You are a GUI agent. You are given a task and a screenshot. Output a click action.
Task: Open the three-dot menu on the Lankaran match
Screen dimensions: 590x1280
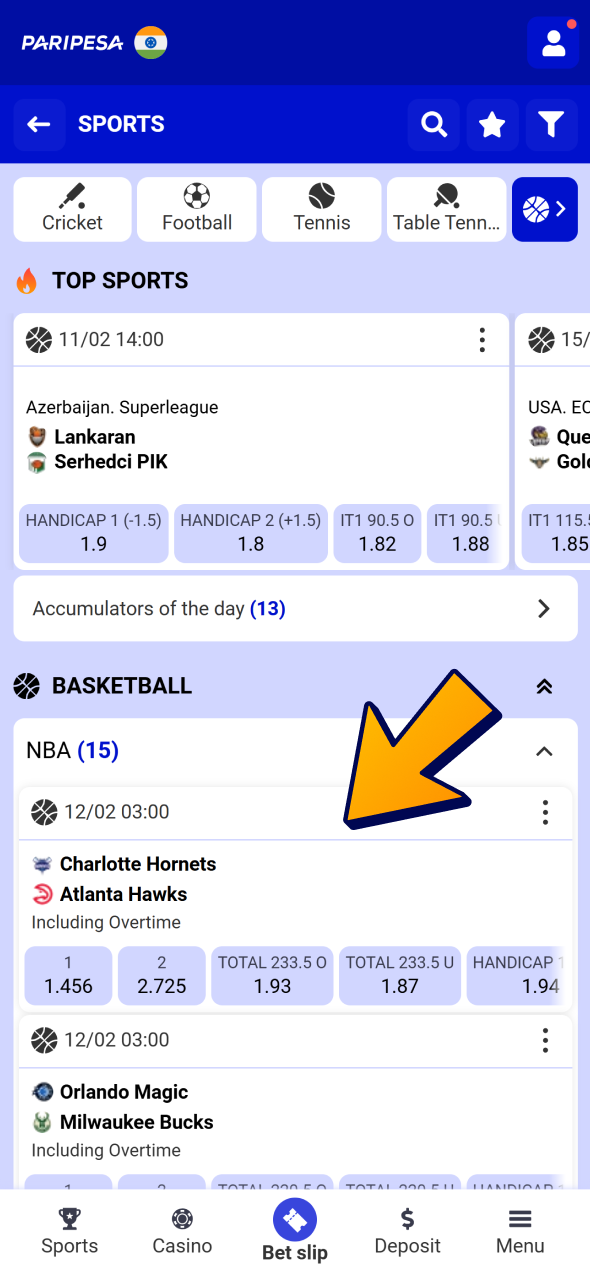coord(482,340)
